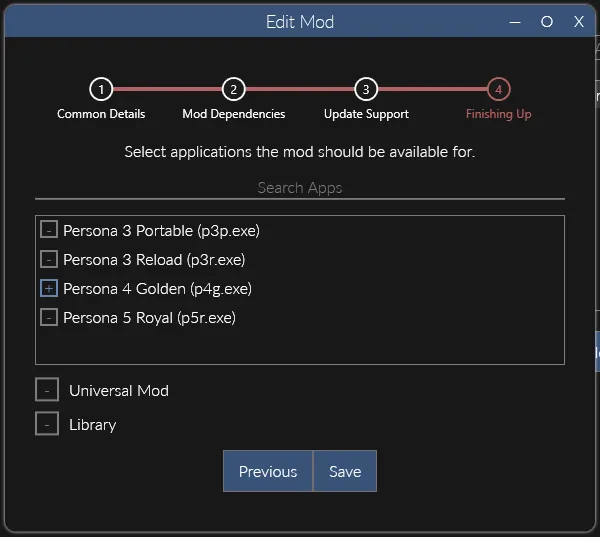Click the Universal Mod label text
This screenshot has height=537, width=600.
coord(119,391)
